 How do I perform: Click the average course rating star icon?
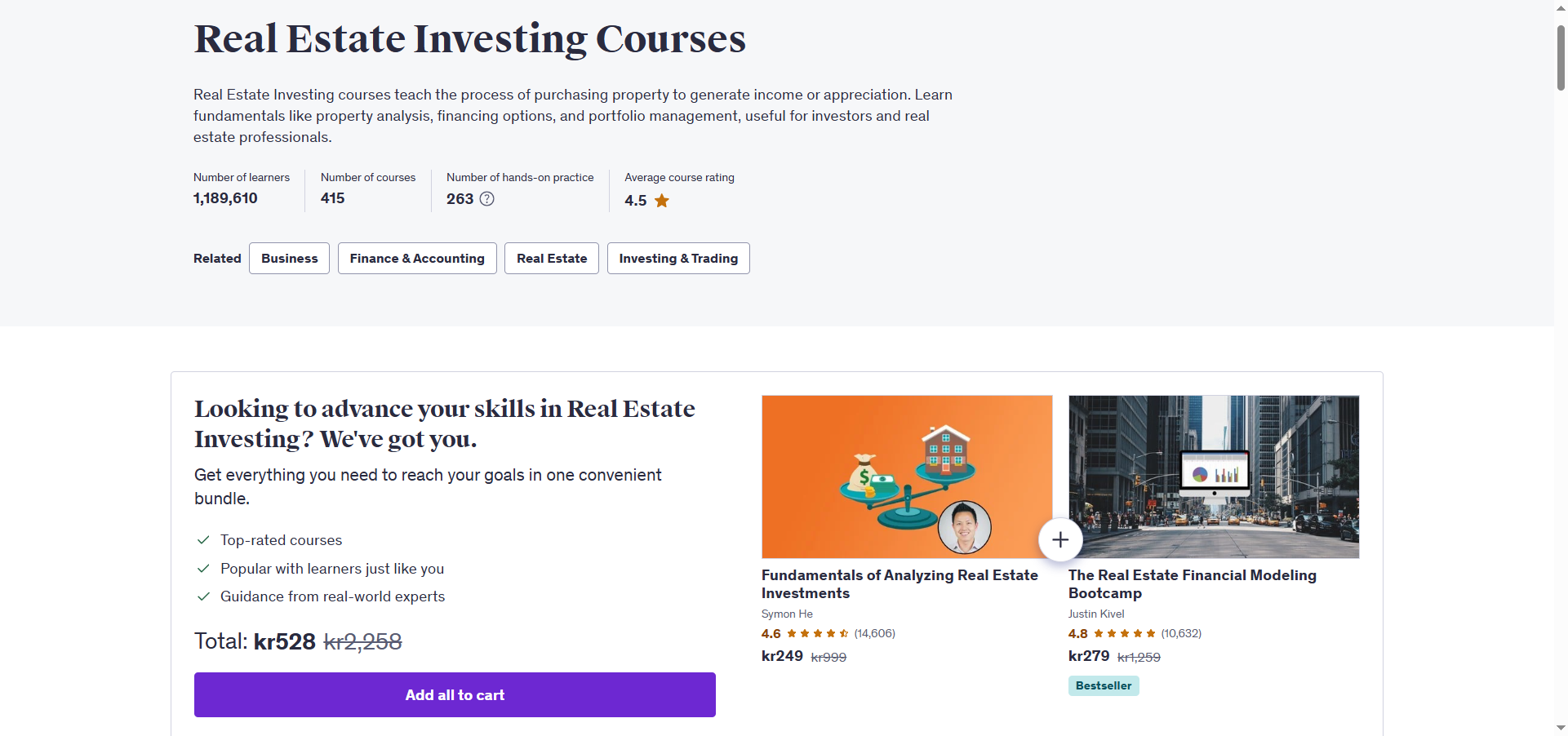click(662, 201)
